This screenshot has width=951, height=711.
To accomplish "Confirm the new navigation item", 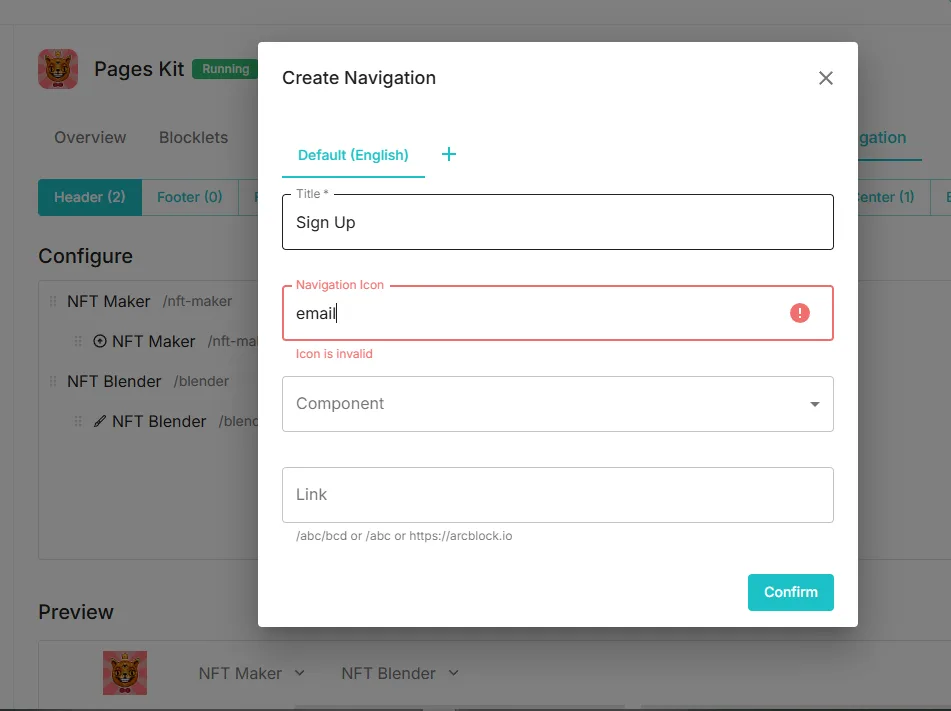I will pos(790,592).
